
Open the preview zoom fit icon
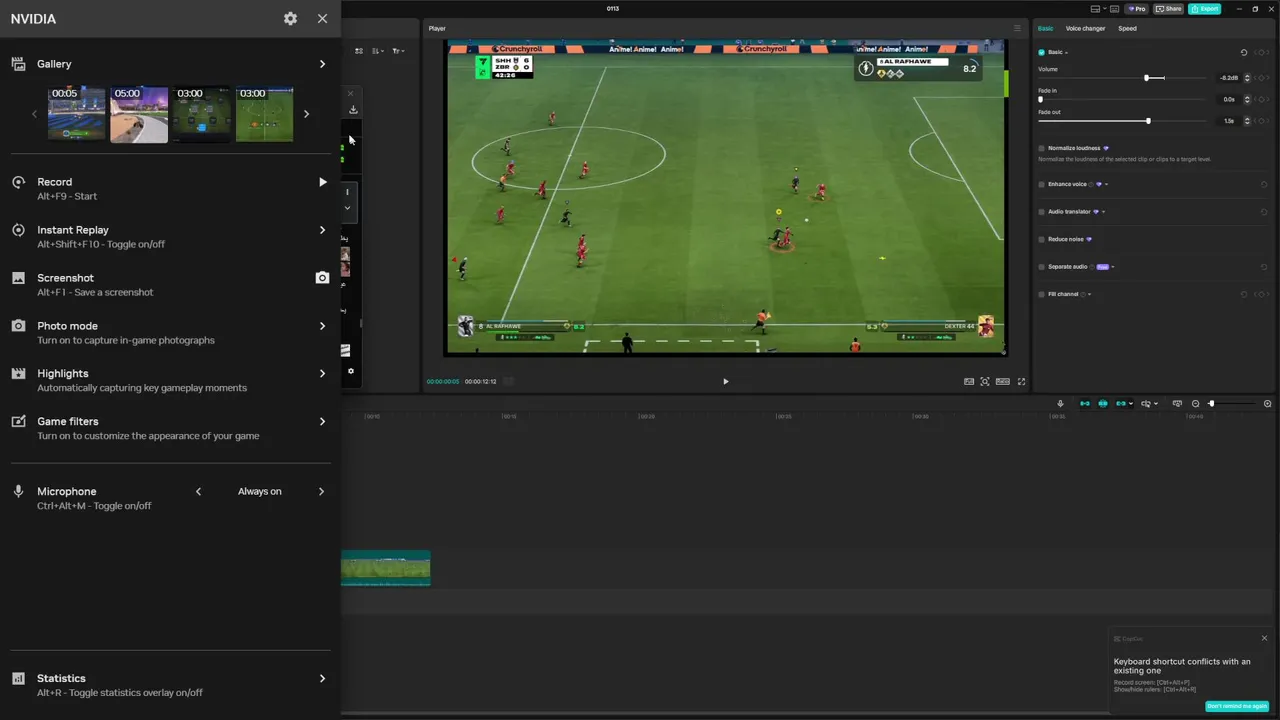point(985,381)
